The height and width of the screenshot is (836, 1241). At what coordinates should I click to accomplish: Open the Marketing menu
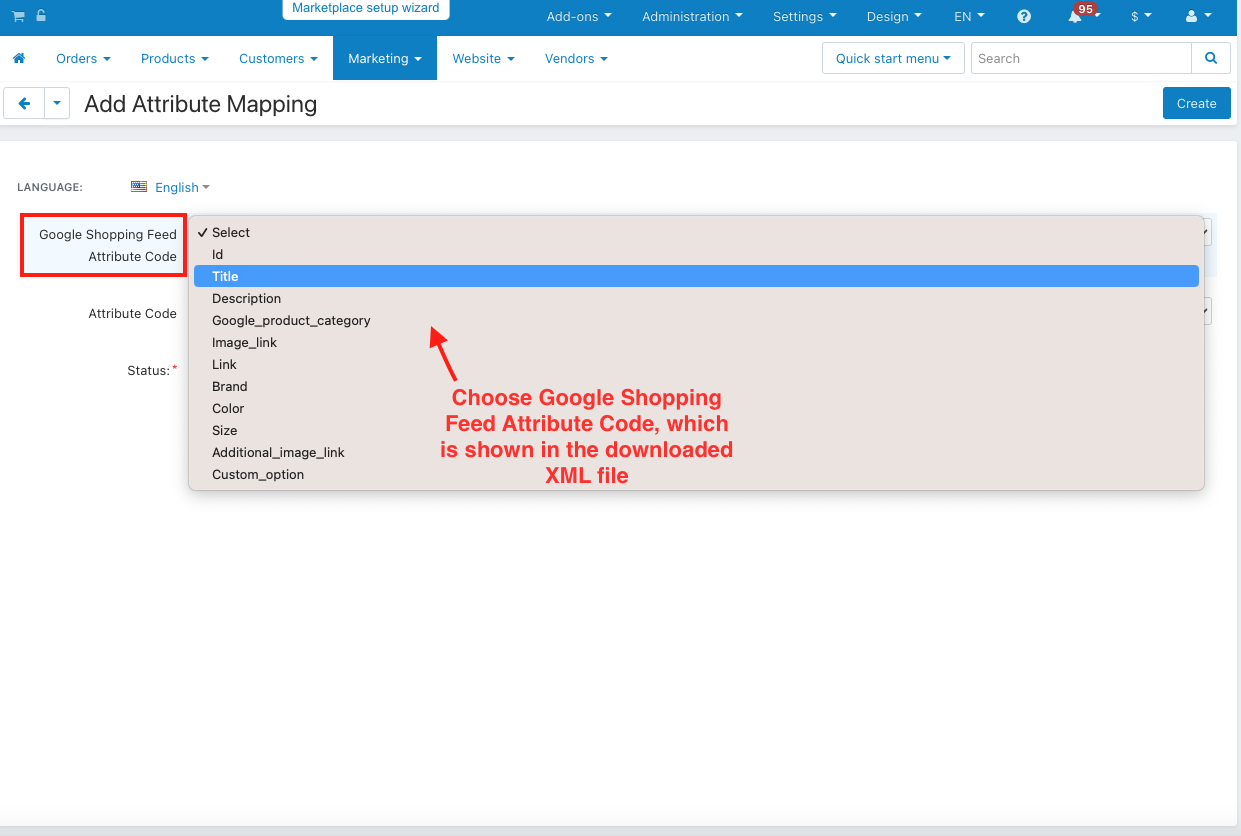point(385,58)
